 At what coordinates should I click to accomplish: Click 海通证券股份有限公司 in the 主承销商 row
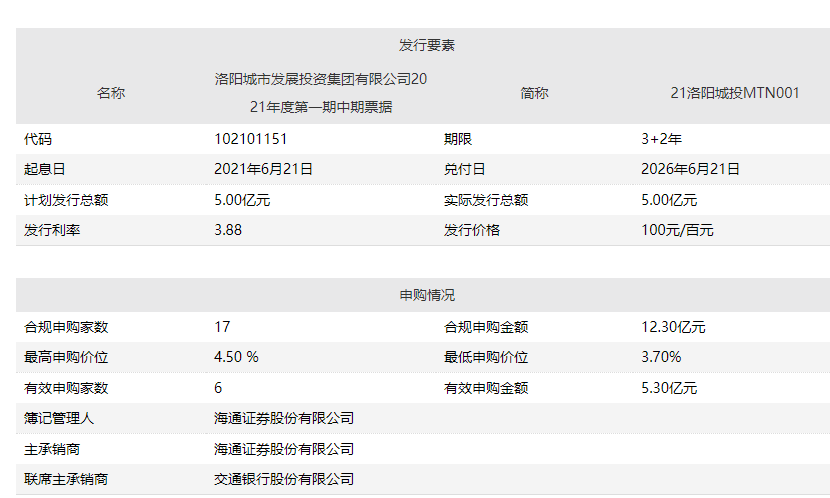click(284, 449)
